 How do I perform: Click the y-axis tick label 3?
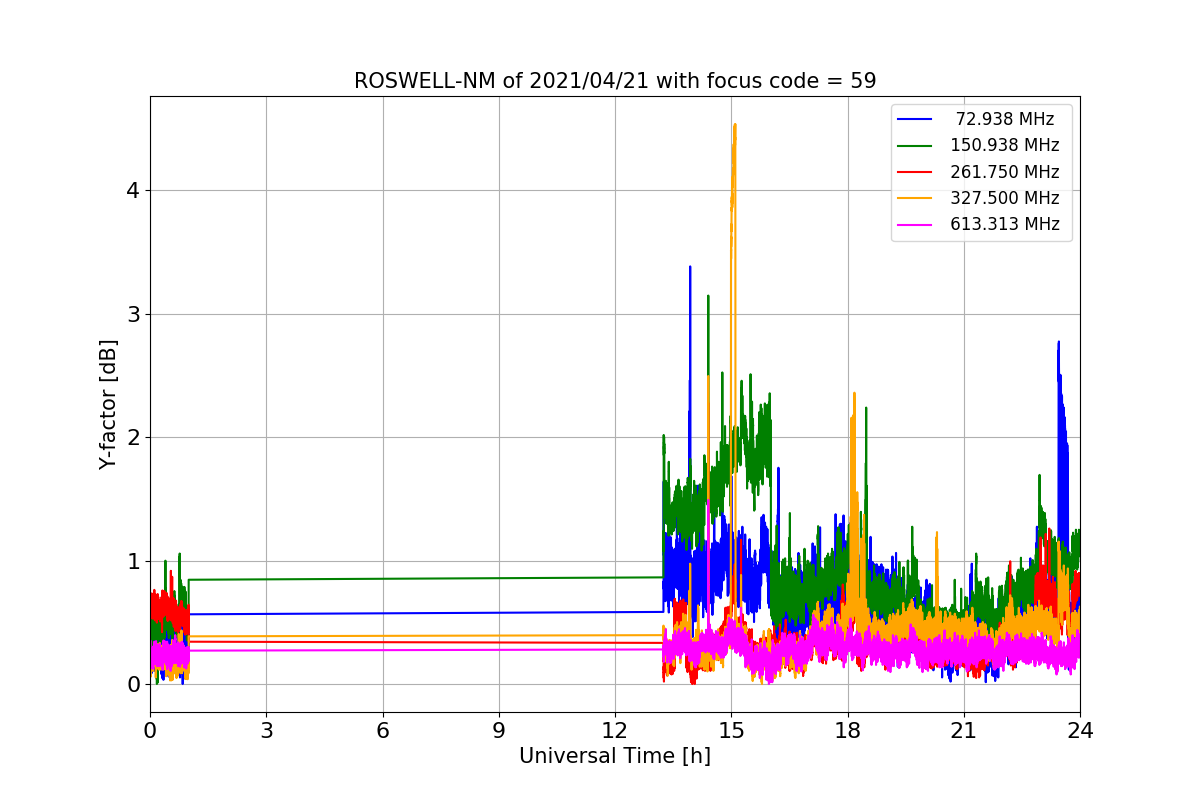coord(131,314)
